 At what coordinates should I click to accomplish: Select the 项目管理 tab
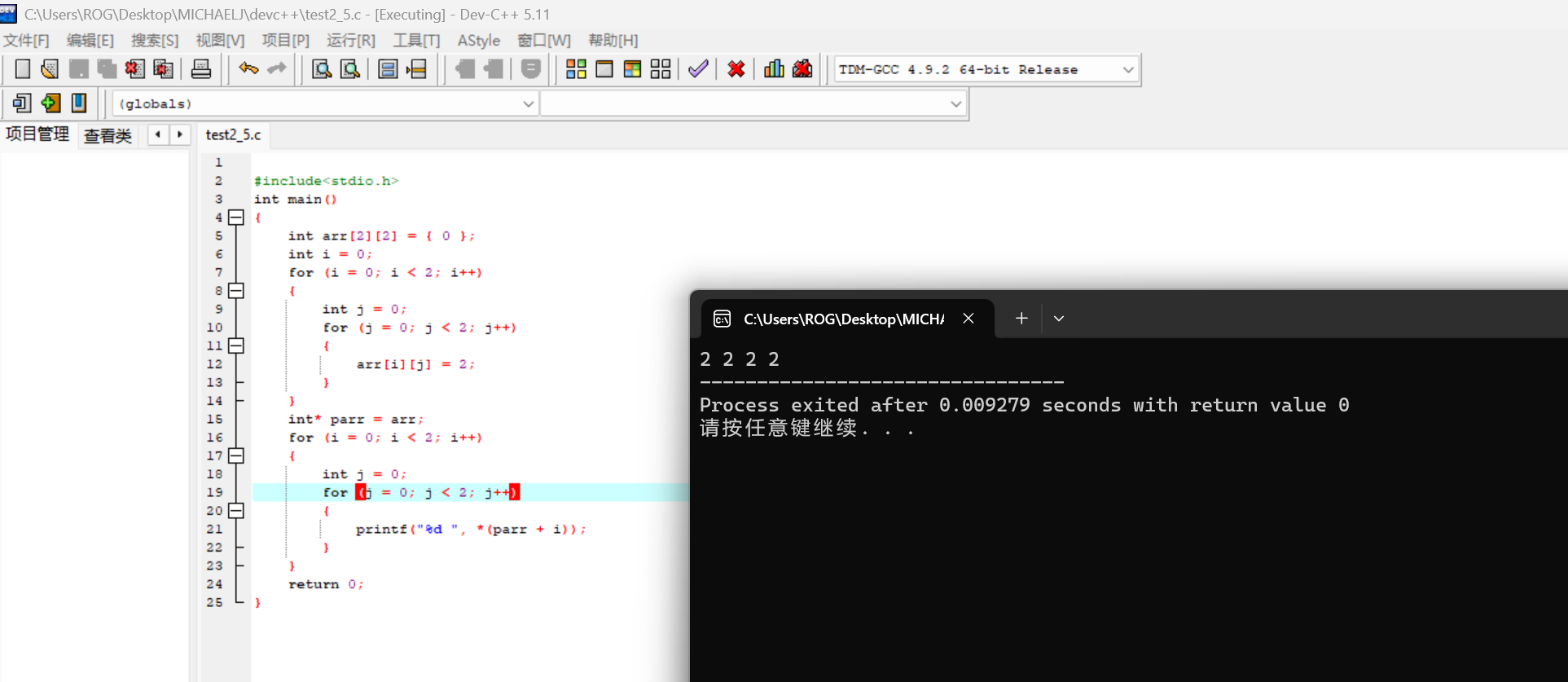tap(37, 134)
